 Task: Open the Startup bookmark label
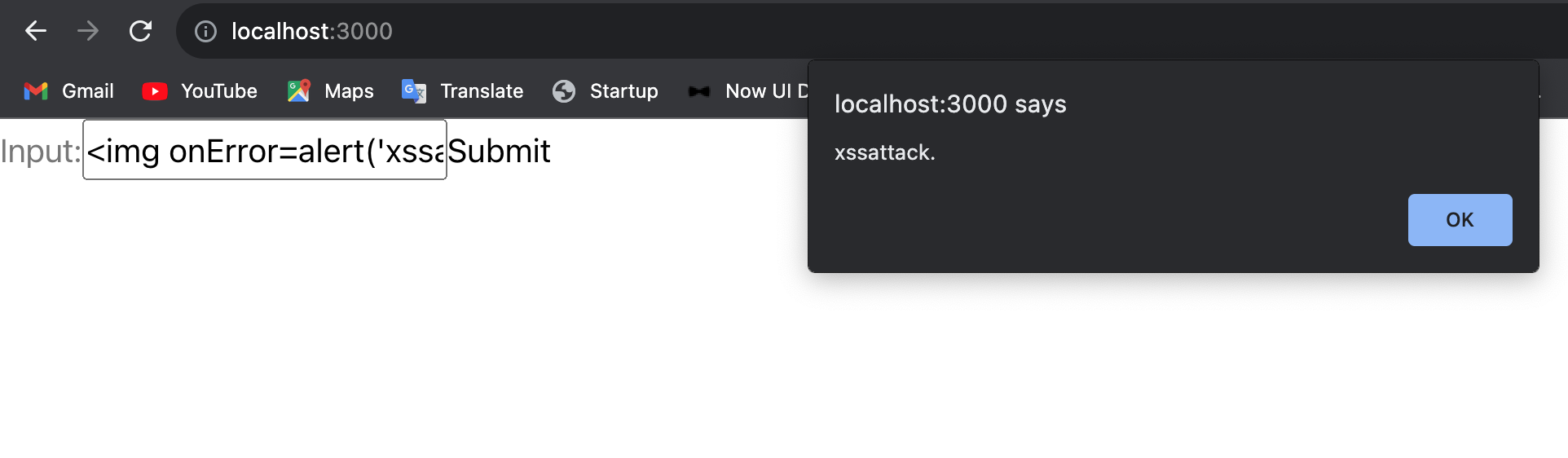coord(624,91)
